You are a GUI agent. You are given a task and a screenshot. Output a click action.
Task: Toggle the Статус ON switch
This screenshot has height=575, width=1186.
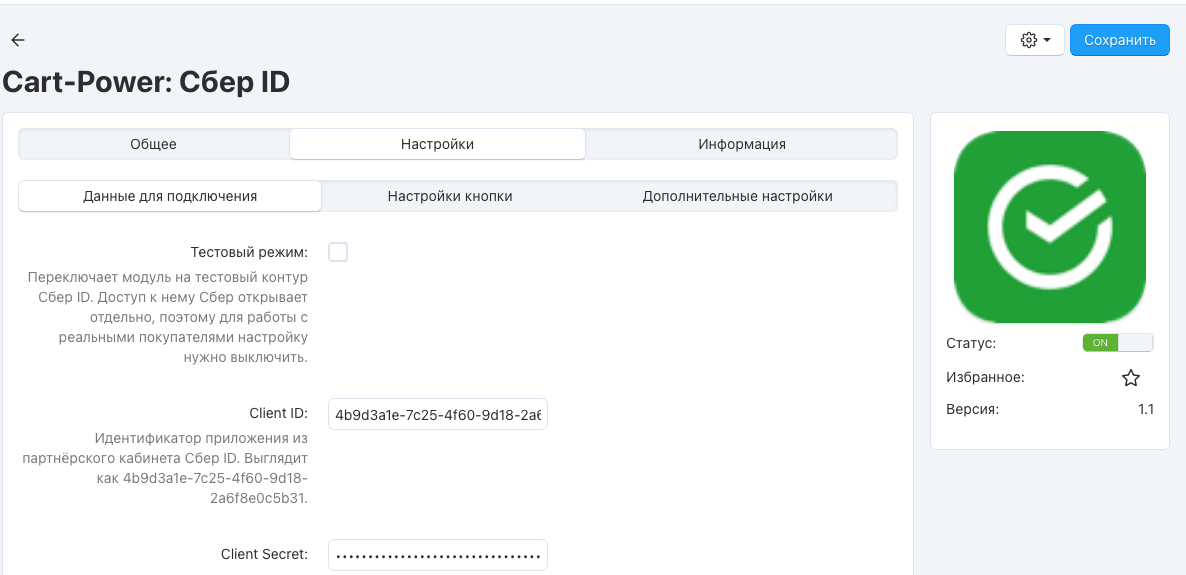pos(1117,343)
